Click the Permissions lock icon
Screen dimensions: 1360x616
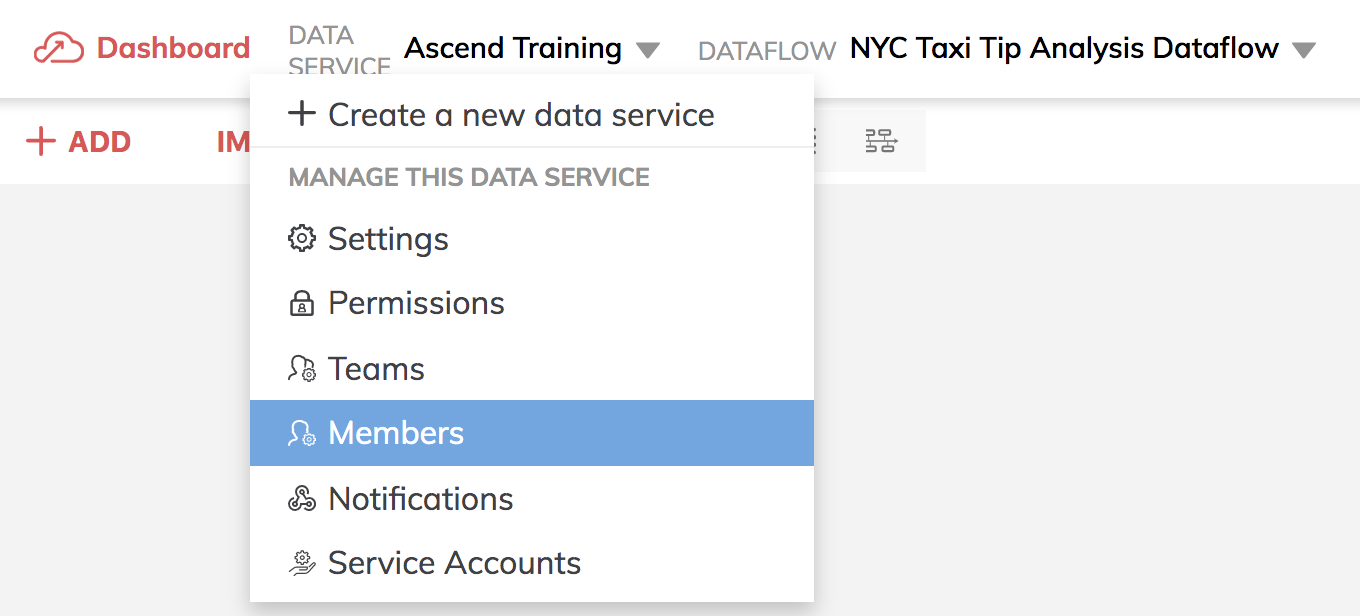(302, 304)
